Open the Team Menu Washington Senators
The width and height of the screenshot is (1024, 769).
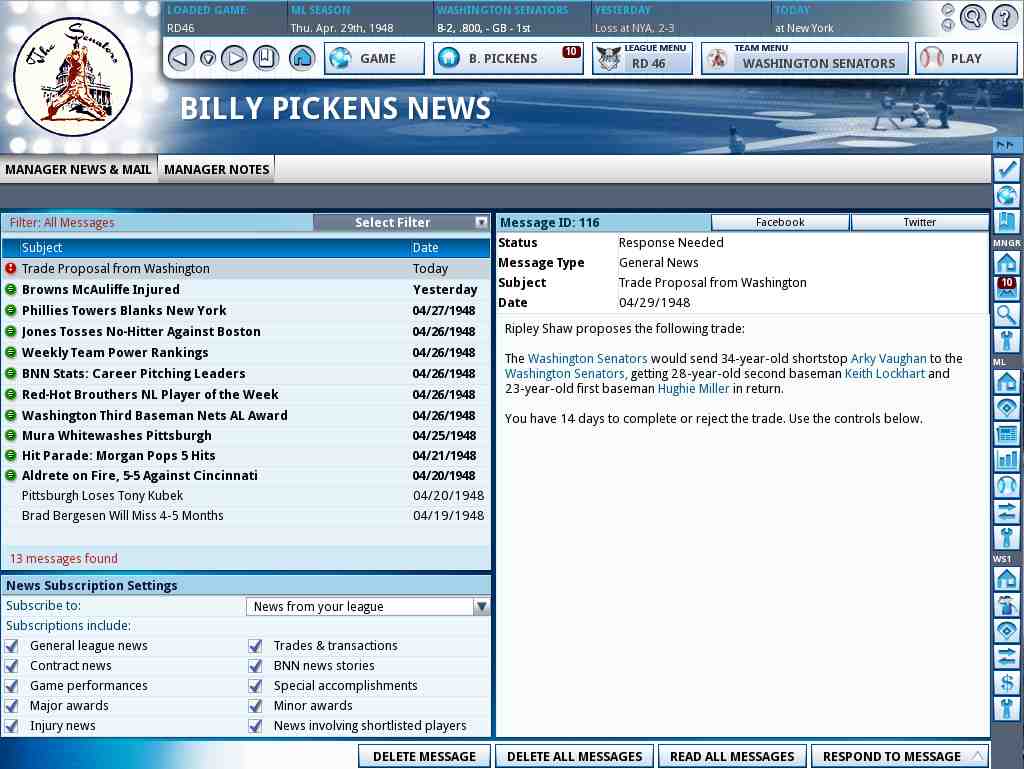click(805, 59)
